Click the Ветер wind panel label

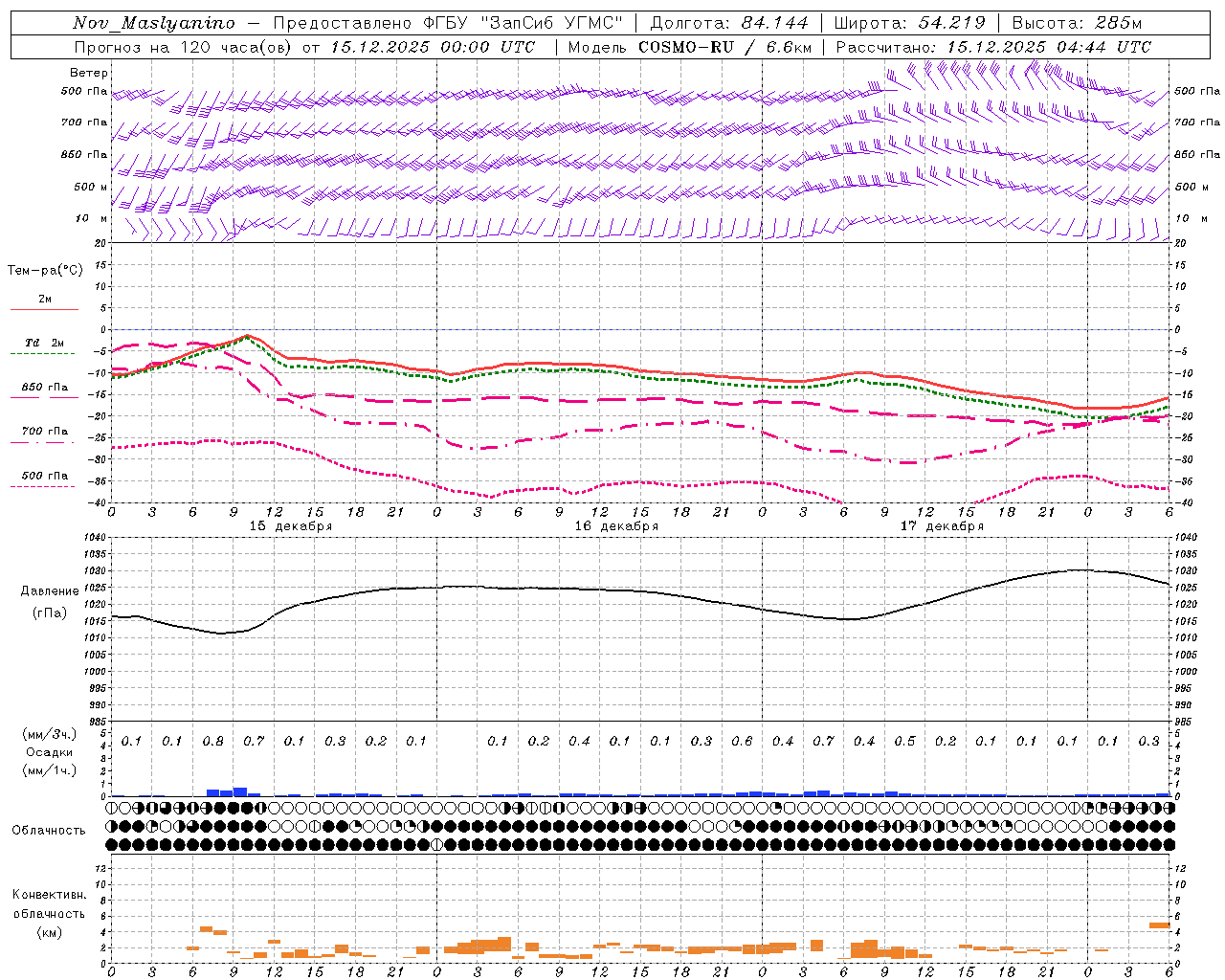coord(89,73)
